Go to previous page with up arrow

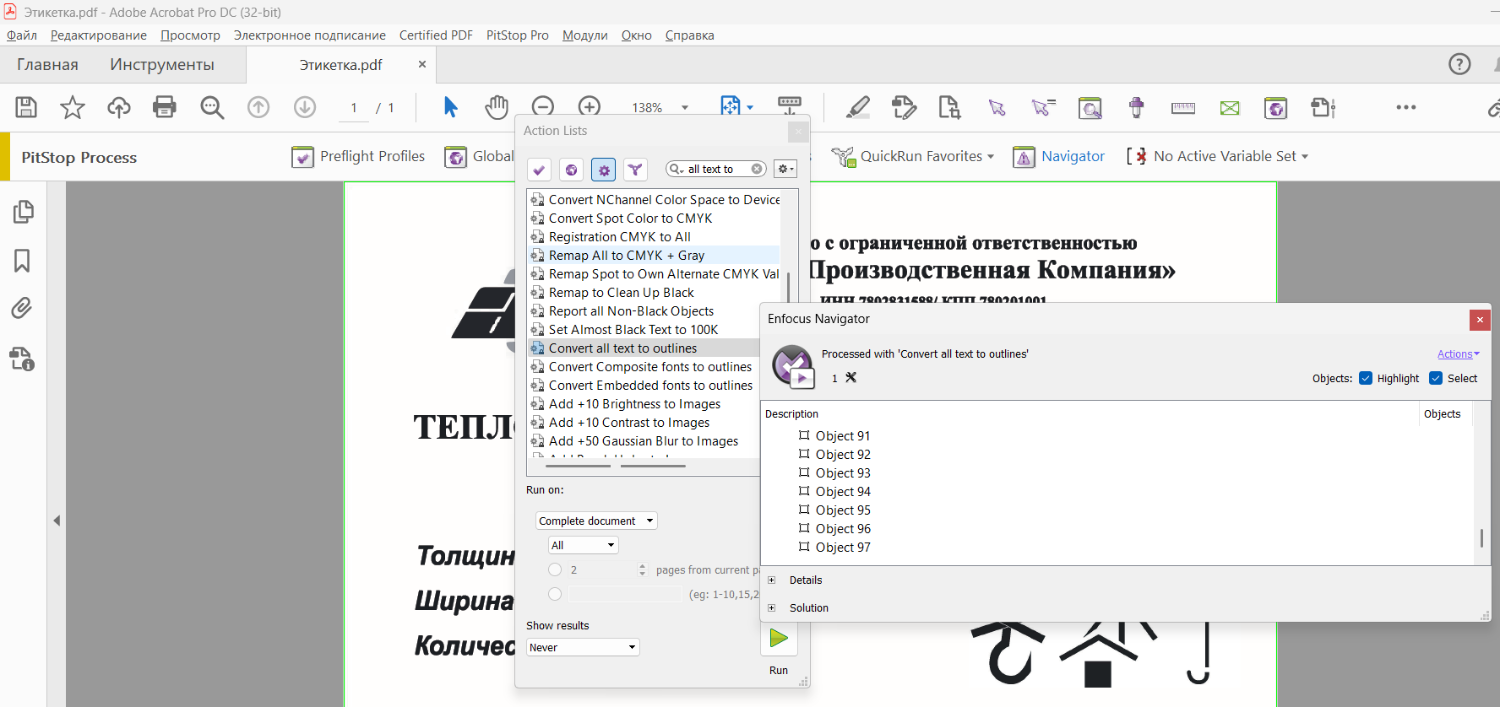coord(258,108)
